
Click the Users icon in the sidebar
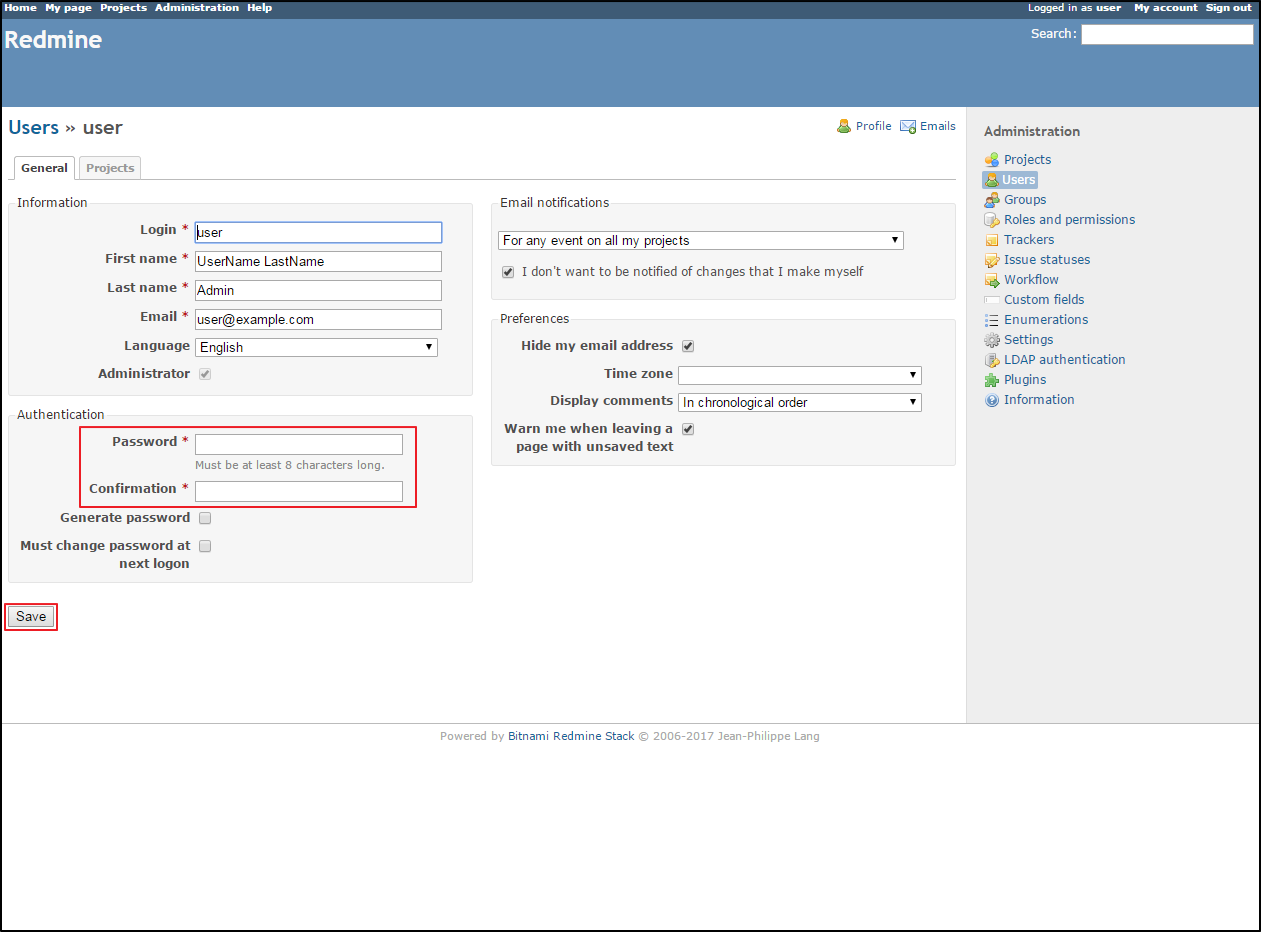click(992, 180)
